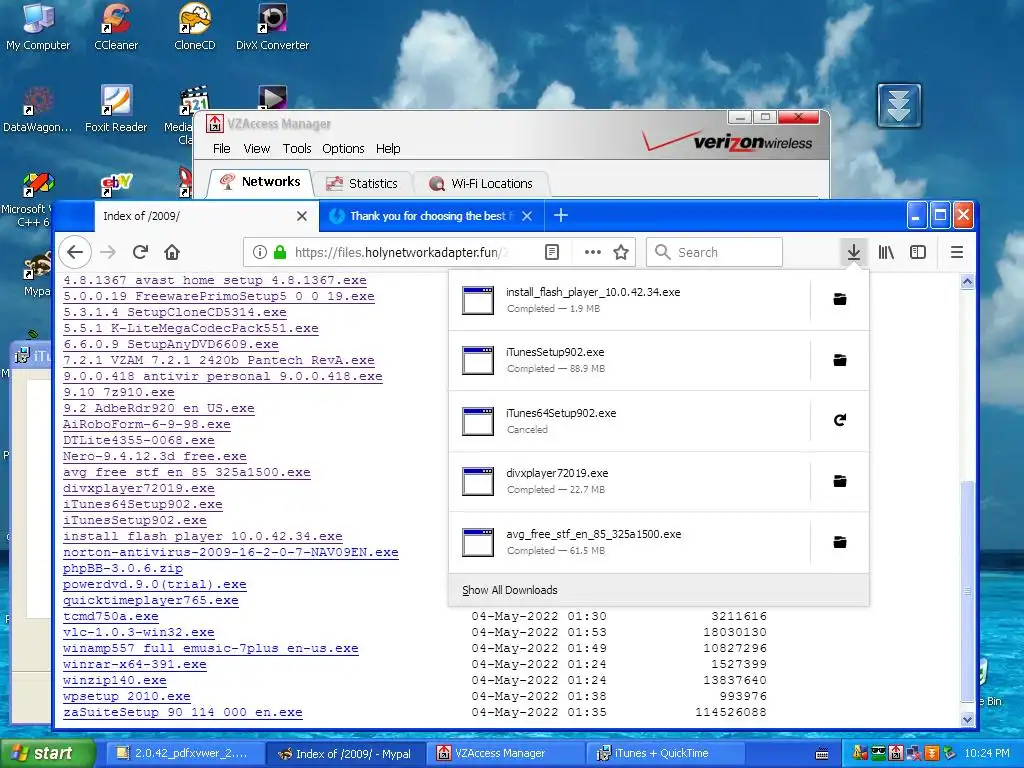
Task: Open link winzip140.exe
Action: [x=115, y=680]
